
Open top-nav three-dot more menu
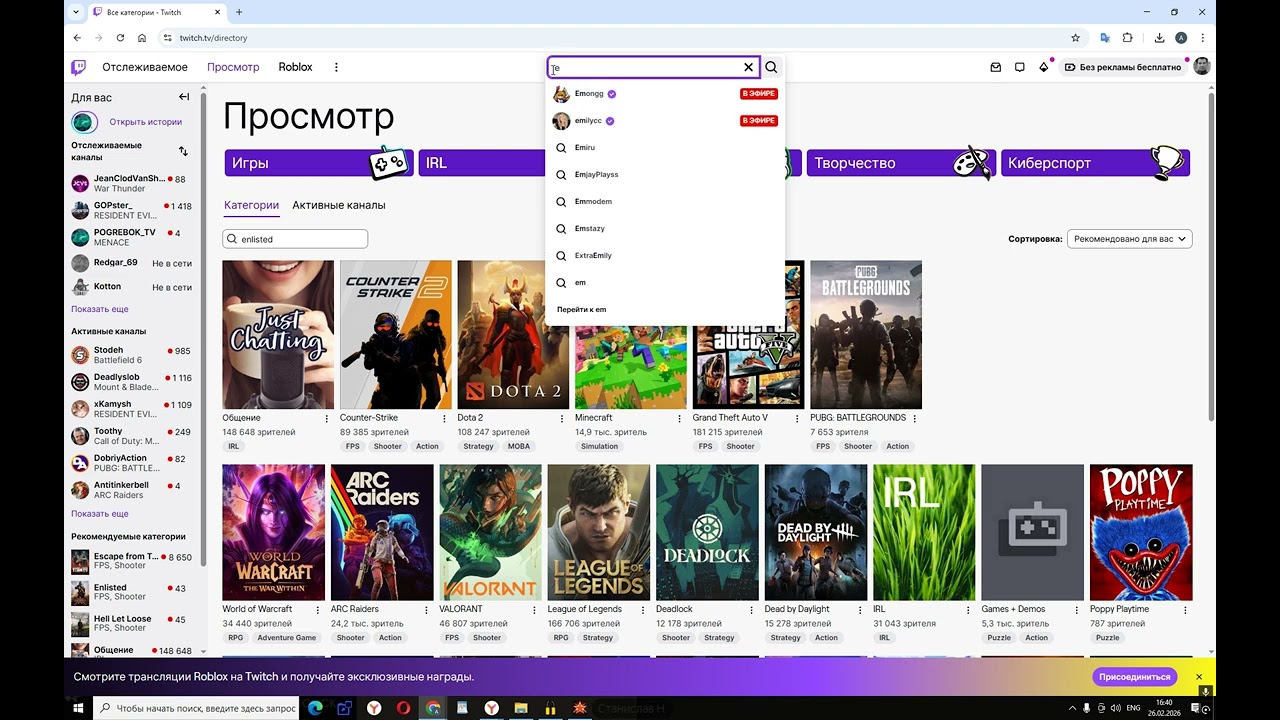pyautogui.click(x=336, y=67)
